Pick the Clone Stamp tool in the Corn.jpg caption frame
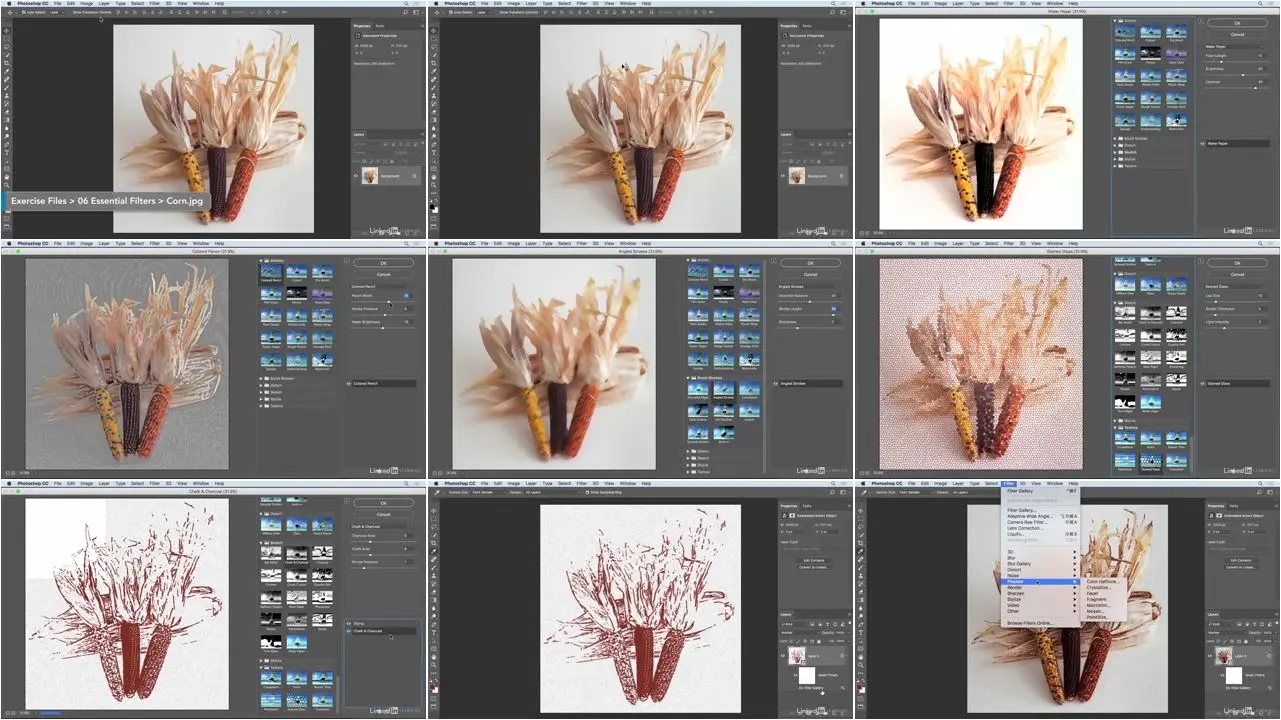The width and height of the screenshot is (1281, 720). pos(6,95)
